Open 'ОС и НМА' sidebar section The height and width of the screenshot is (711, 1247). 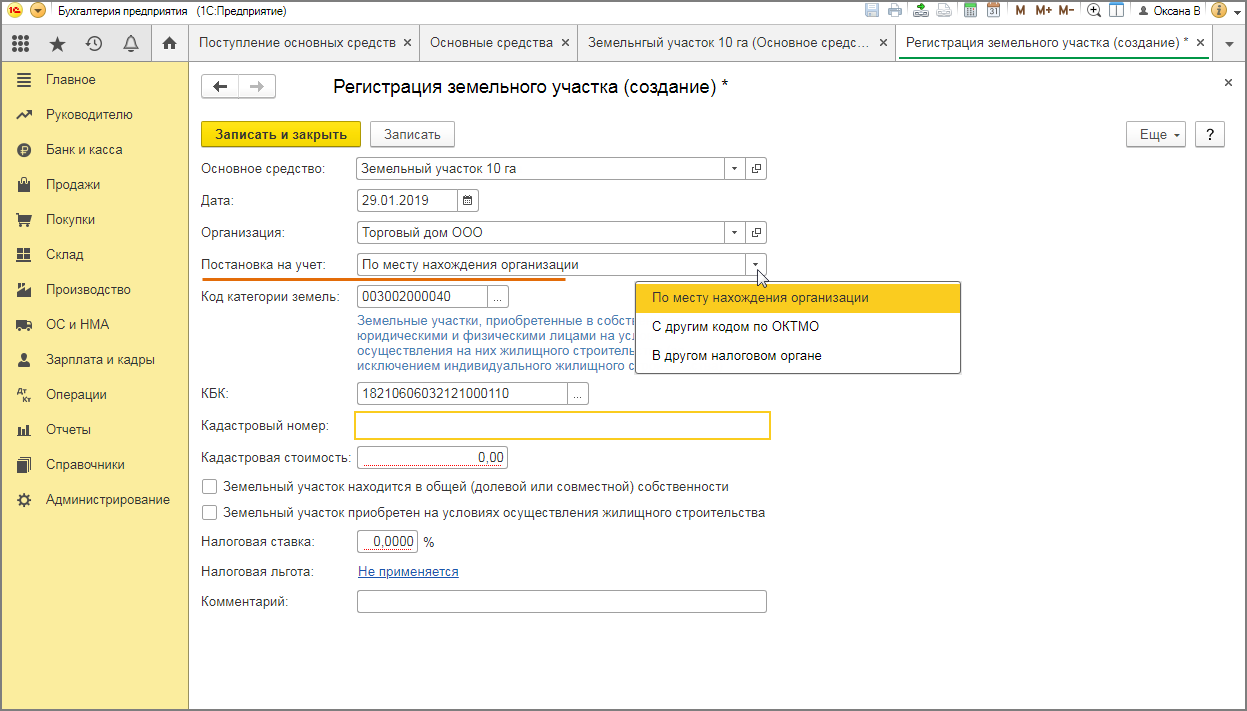click(77, 324)
